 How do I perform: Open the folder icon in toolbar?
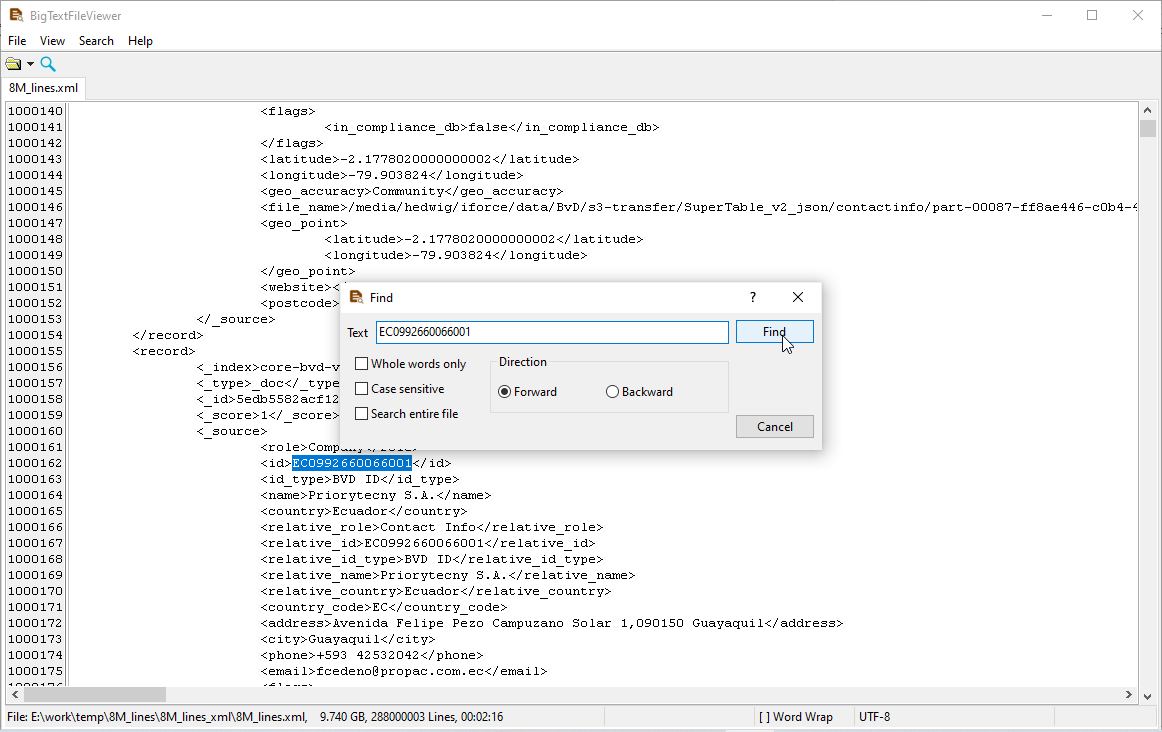tap(13, 64)
